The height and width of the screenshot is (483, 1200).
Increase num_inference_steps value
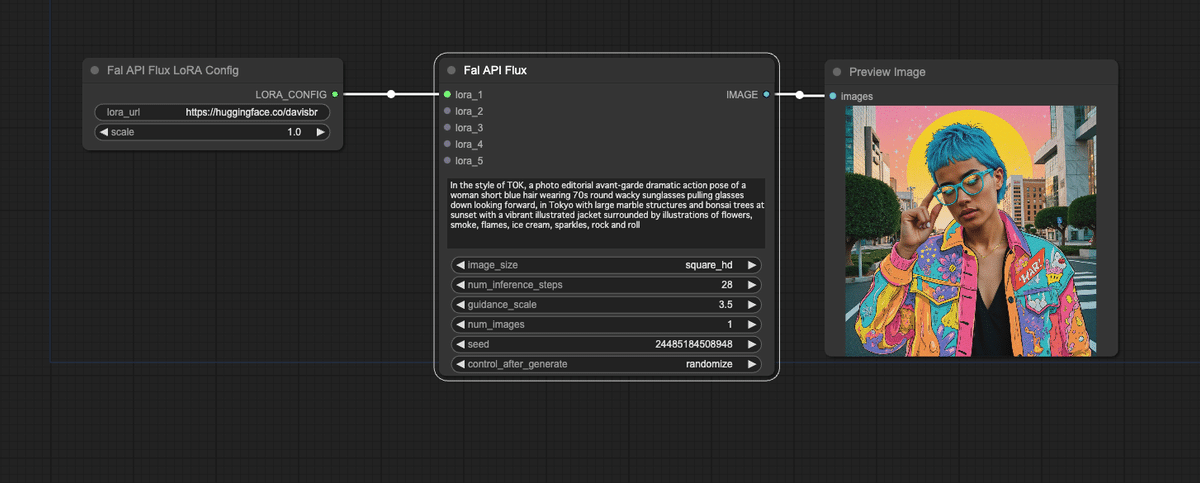pos(752,285)
